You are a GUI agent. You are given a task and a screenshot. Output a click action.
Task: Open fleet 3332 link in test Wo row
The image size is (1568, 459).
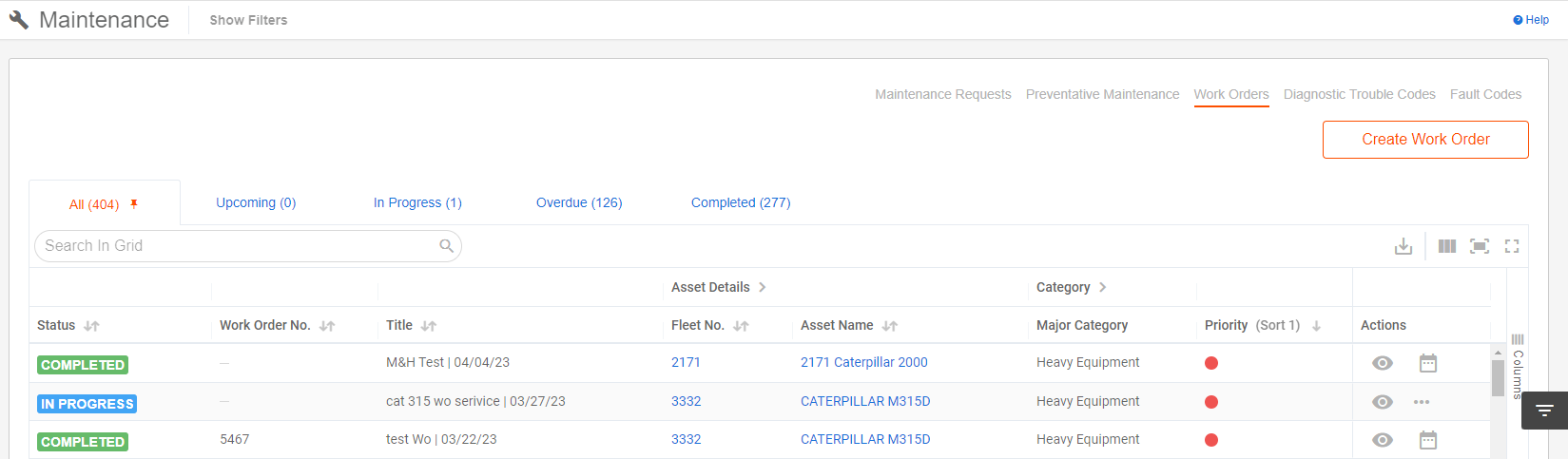[686, 439]
